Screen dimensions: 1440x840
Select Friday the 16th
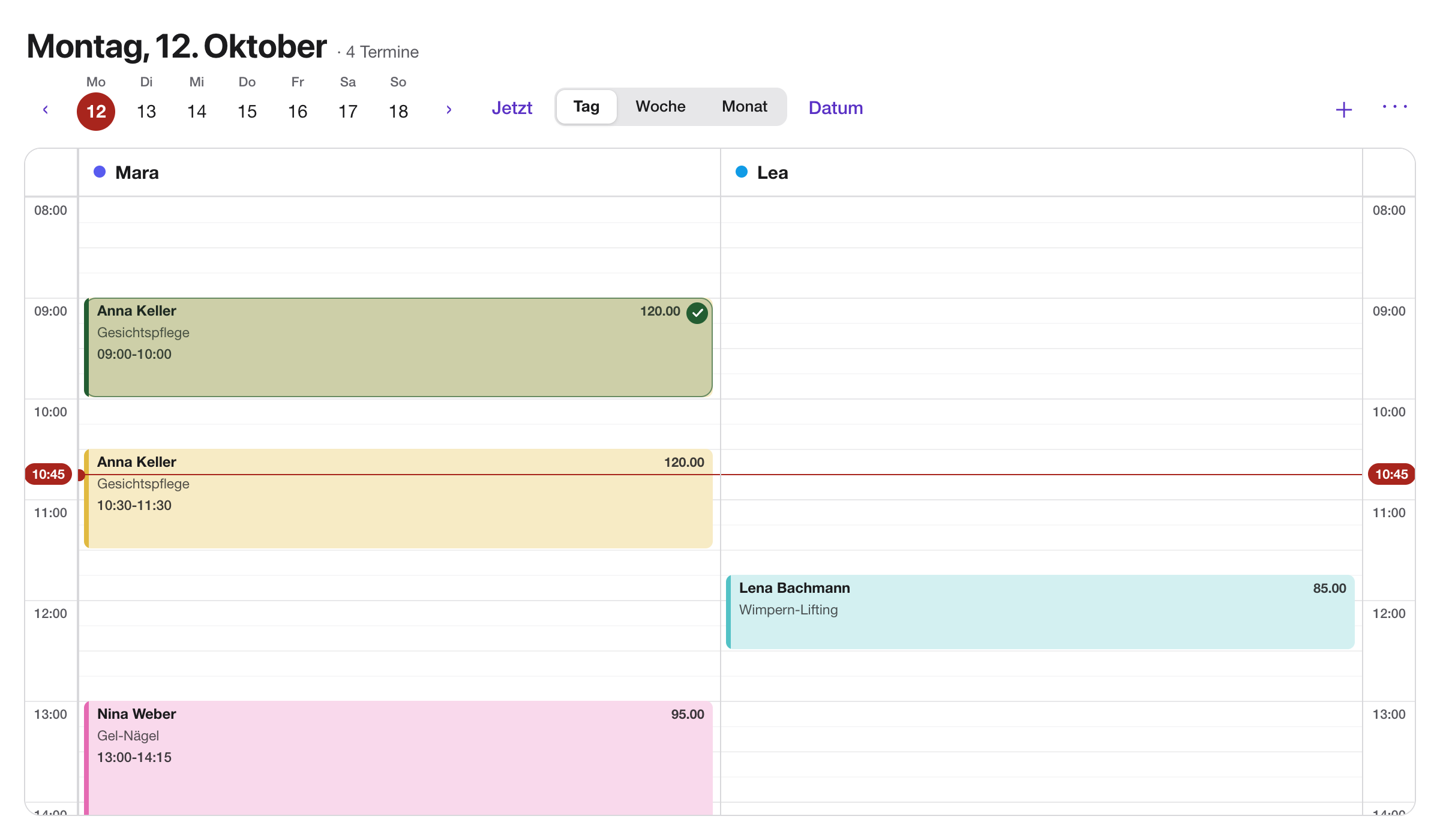[x=298, y=112]
